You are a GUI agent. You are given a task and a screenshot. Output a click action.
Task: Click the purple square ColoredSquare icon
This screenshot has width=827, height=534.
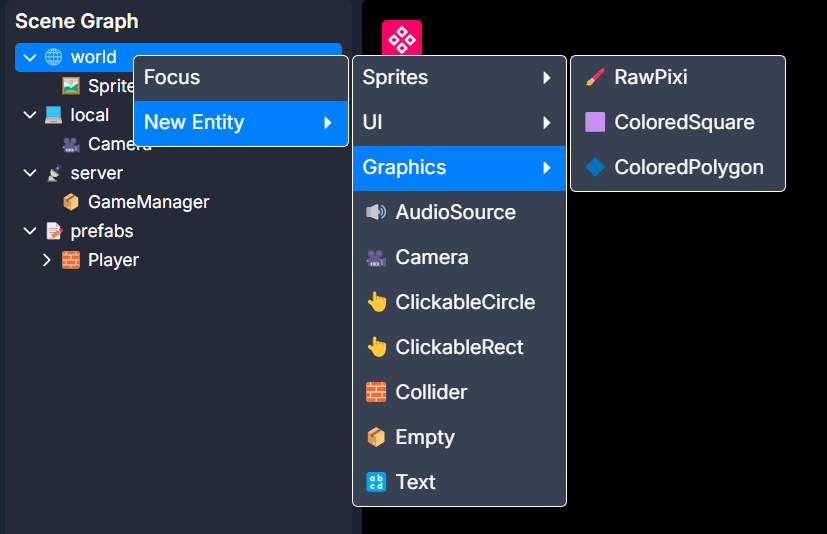click(595, 122)
